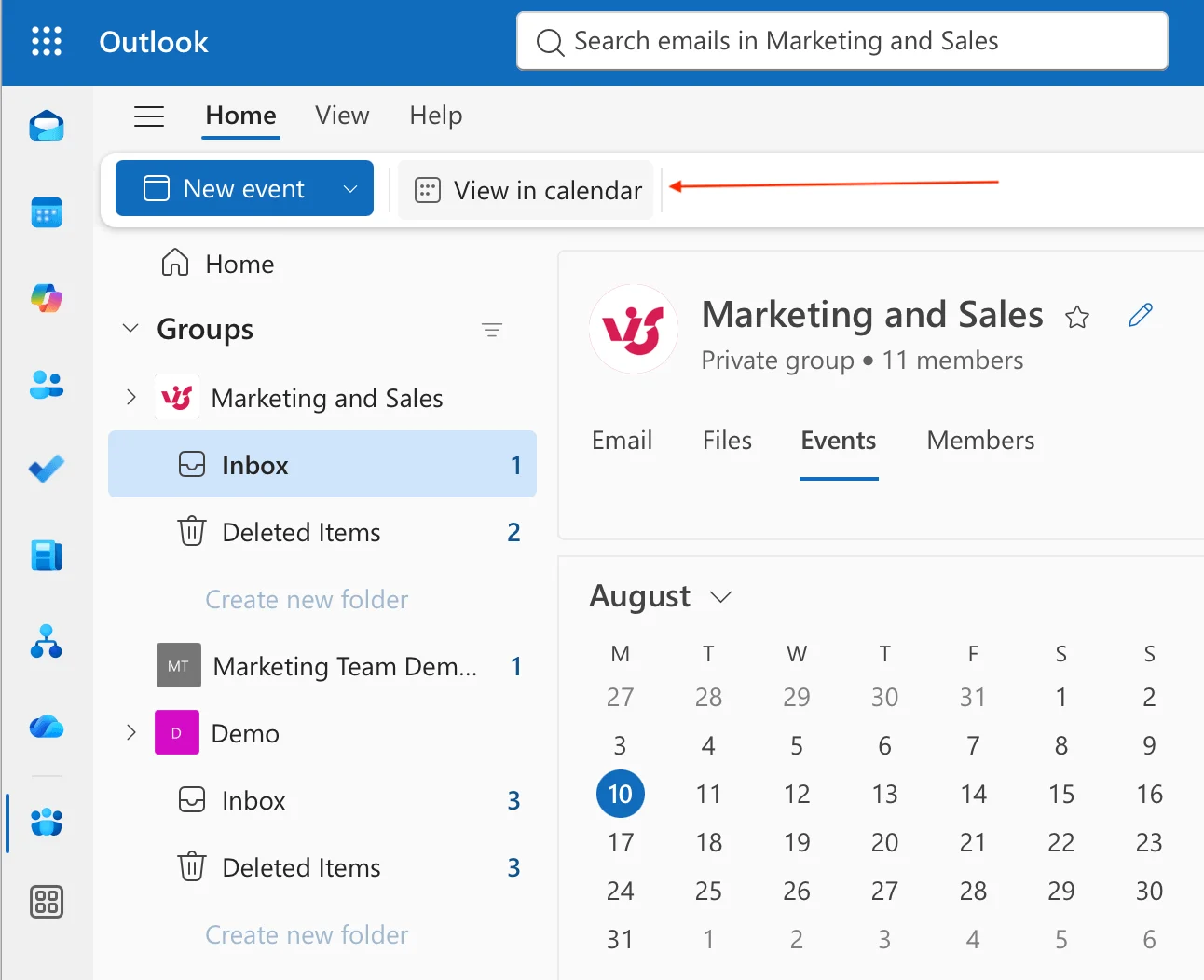Image resolution: width=1204 pixels, height=980 pixels.
Task: Select August 31 in the calendar
Action: point(621,939)
